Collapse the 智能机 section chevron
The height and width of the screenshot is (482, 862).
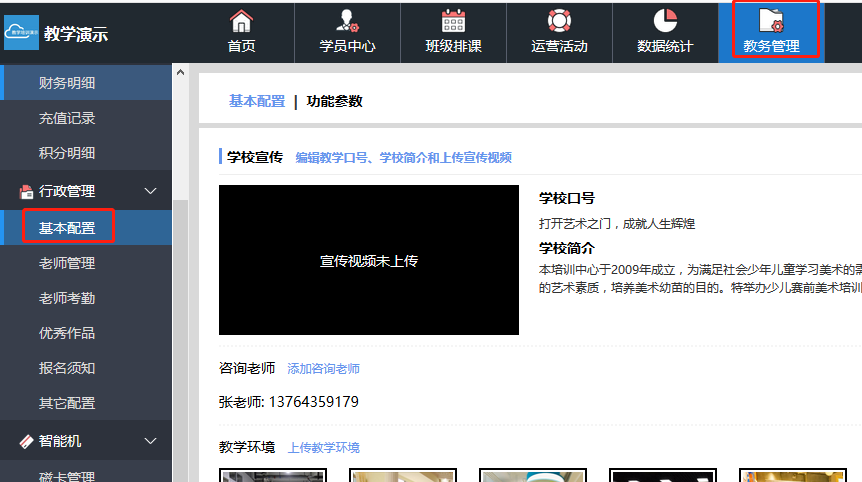click(151, 441)
